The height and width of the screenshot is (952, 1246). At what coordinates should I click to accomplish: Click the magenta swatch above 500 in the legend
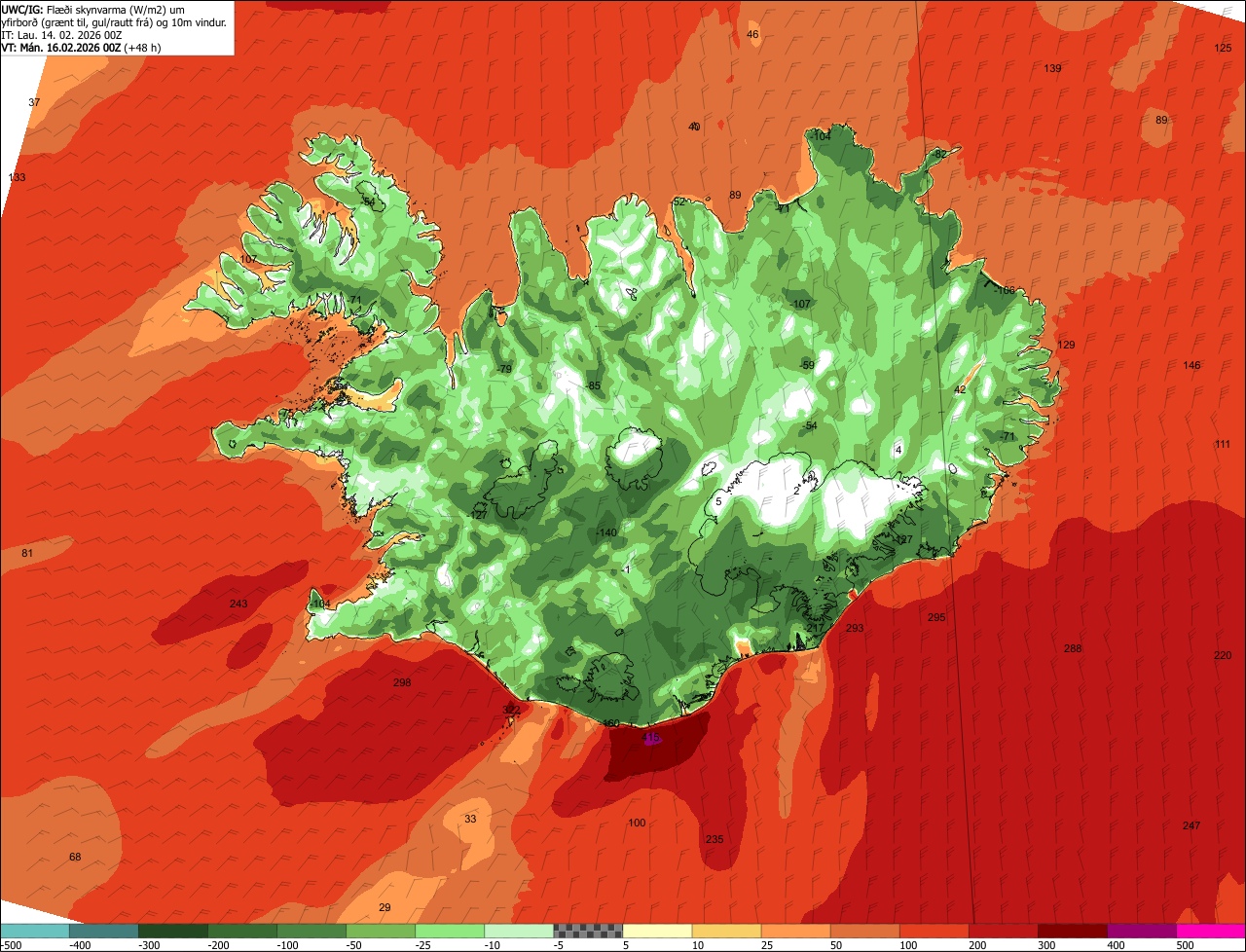1211,931
